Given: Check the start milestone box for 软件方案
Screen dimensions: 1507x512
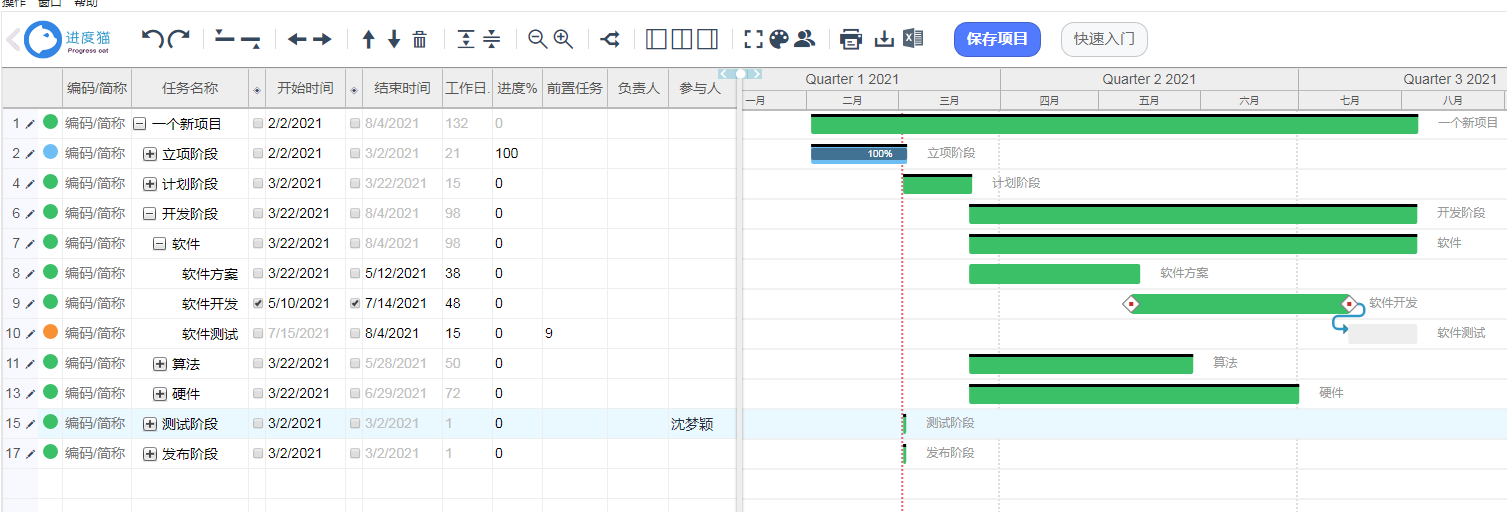Looking at the screenshot, I should [x=259, y=273].
